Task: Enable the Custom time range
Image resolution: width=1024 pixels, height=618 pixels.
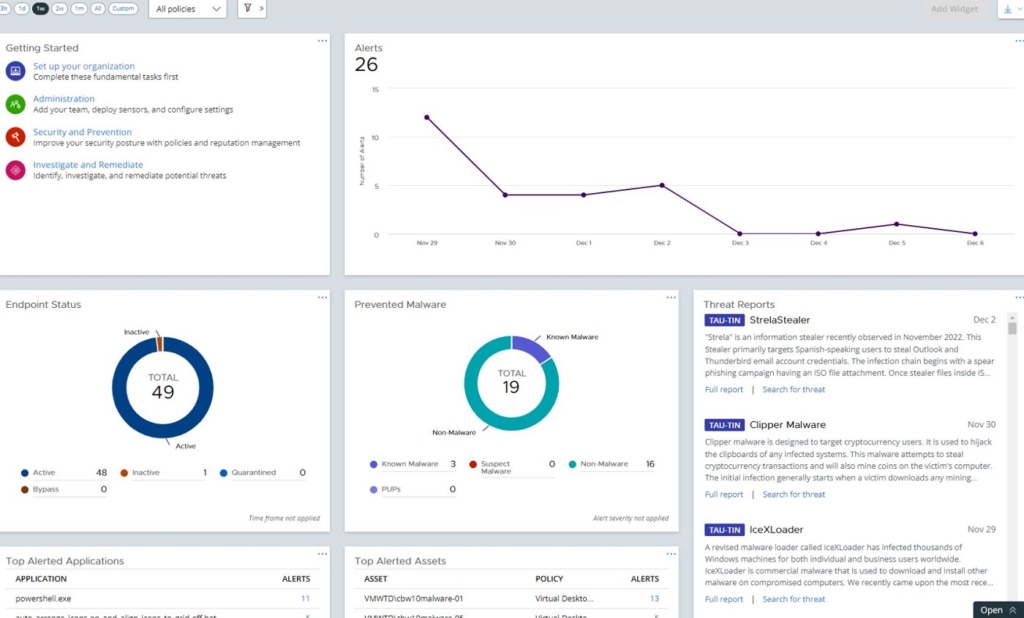Action: coord(123,8)
